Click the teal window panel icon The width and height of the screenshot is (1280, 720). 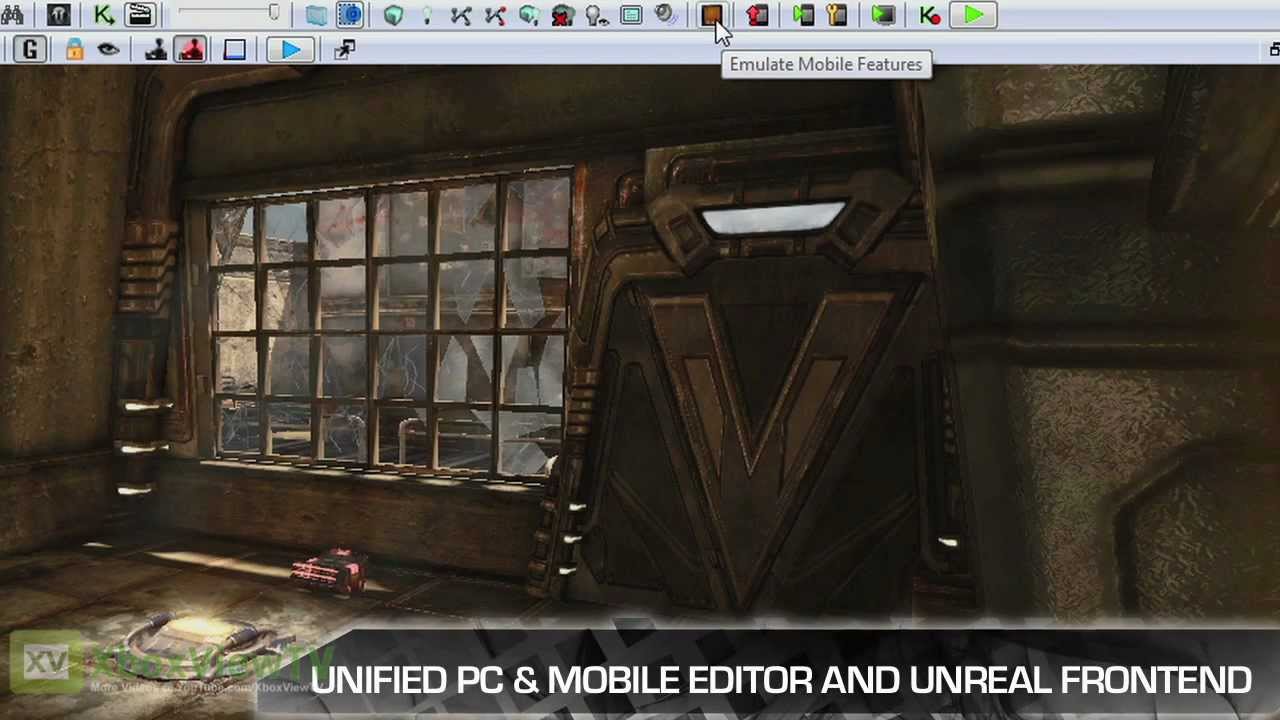[631, 15]
